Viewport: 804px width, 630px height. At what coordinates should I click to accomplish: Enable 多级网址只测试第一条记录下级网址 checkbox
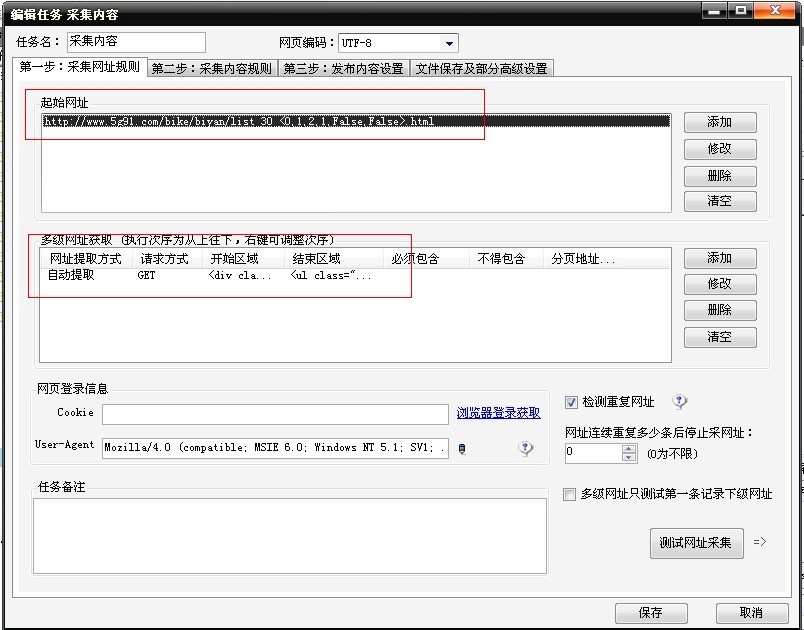coord(570,494)
